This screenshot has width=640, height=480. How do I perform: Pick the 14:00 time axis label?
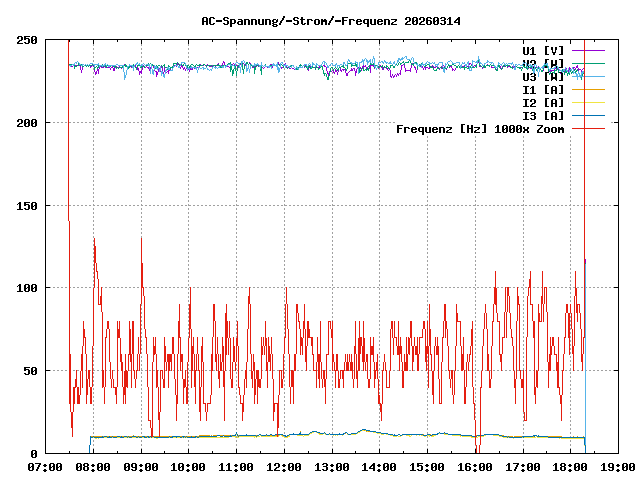click(x=380, y=467)
